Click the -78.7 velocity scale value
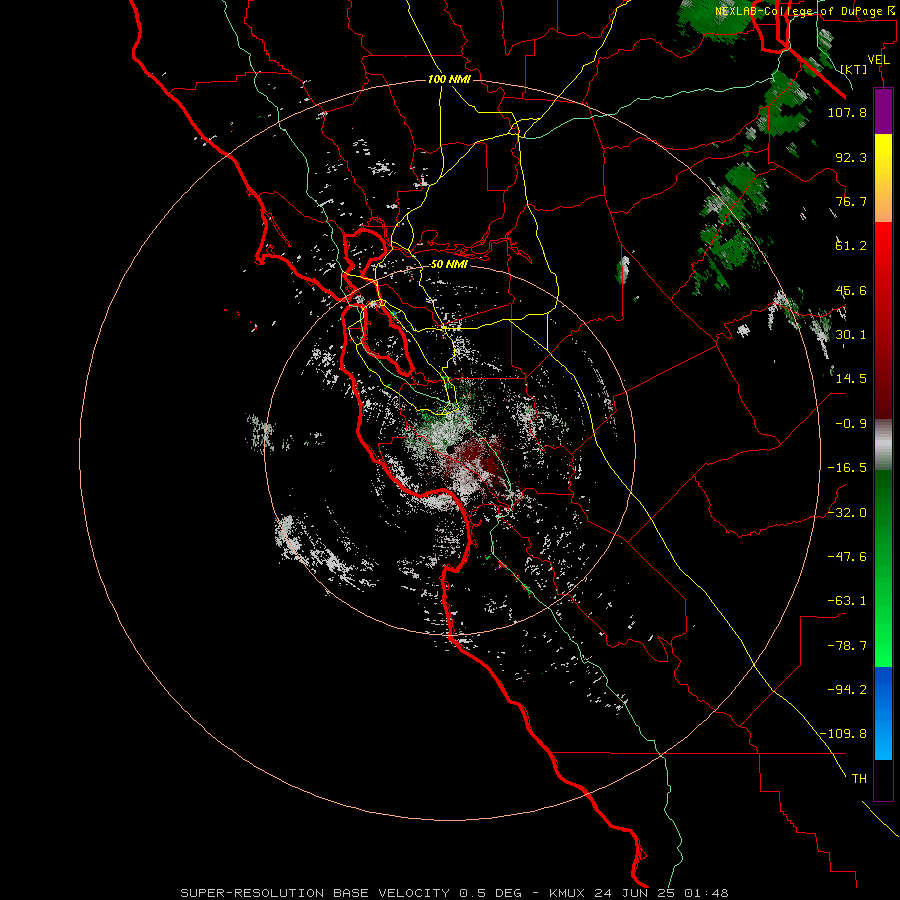This screenshot has height=900, width=900. click(847, 646)
